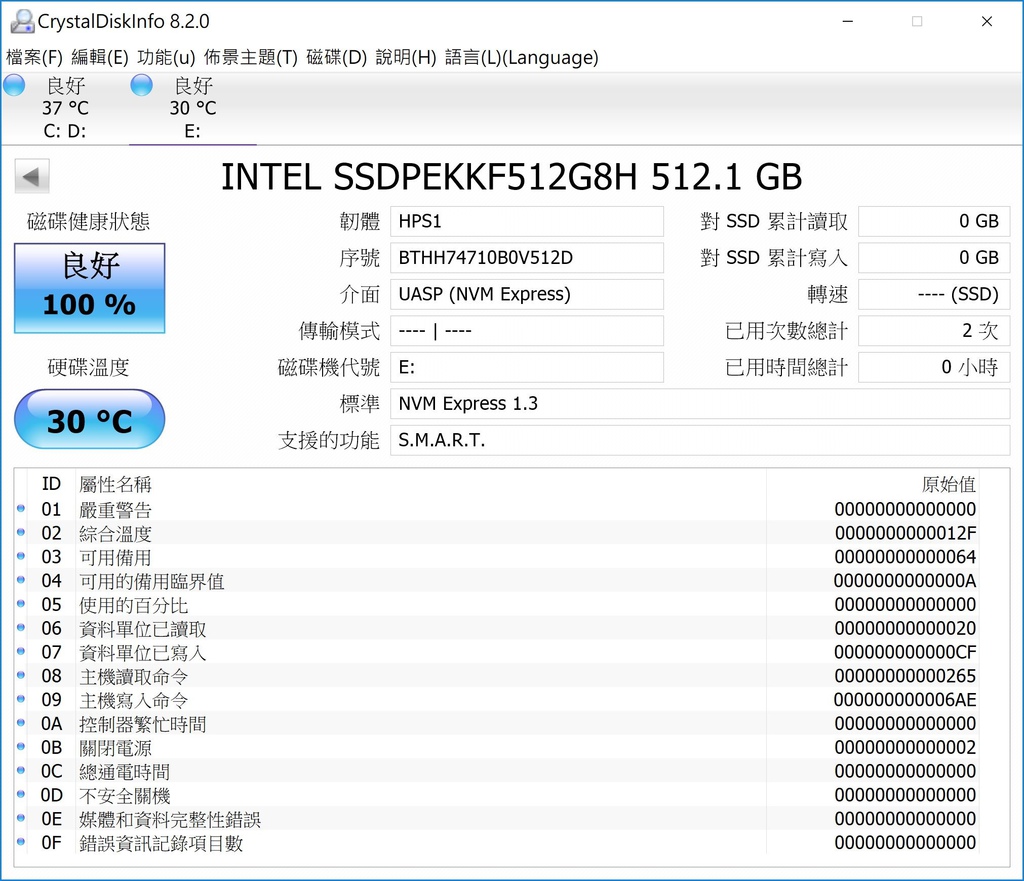Click status dot for attribute 0F 錯誤資訊記錄項目數
This screenshot has width=1024, height=881.
[21, 842]
